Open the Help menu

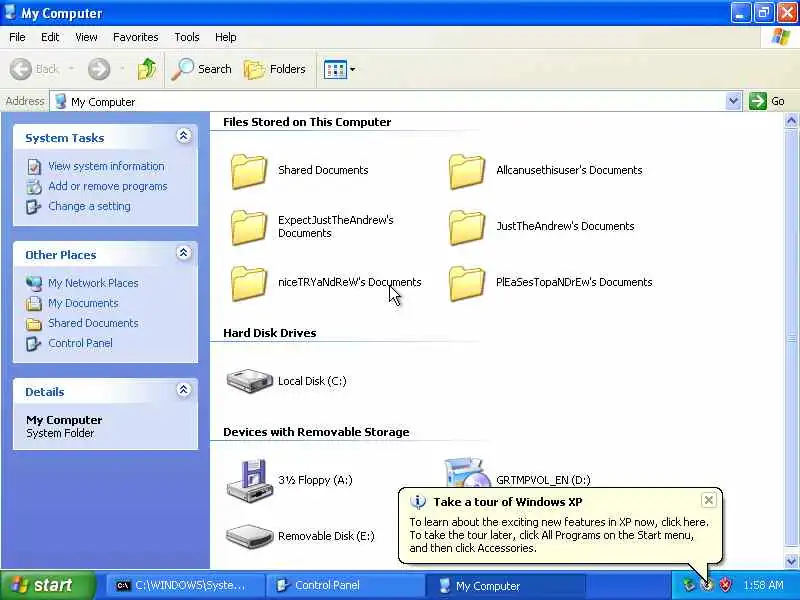click(x=226, y=37)
